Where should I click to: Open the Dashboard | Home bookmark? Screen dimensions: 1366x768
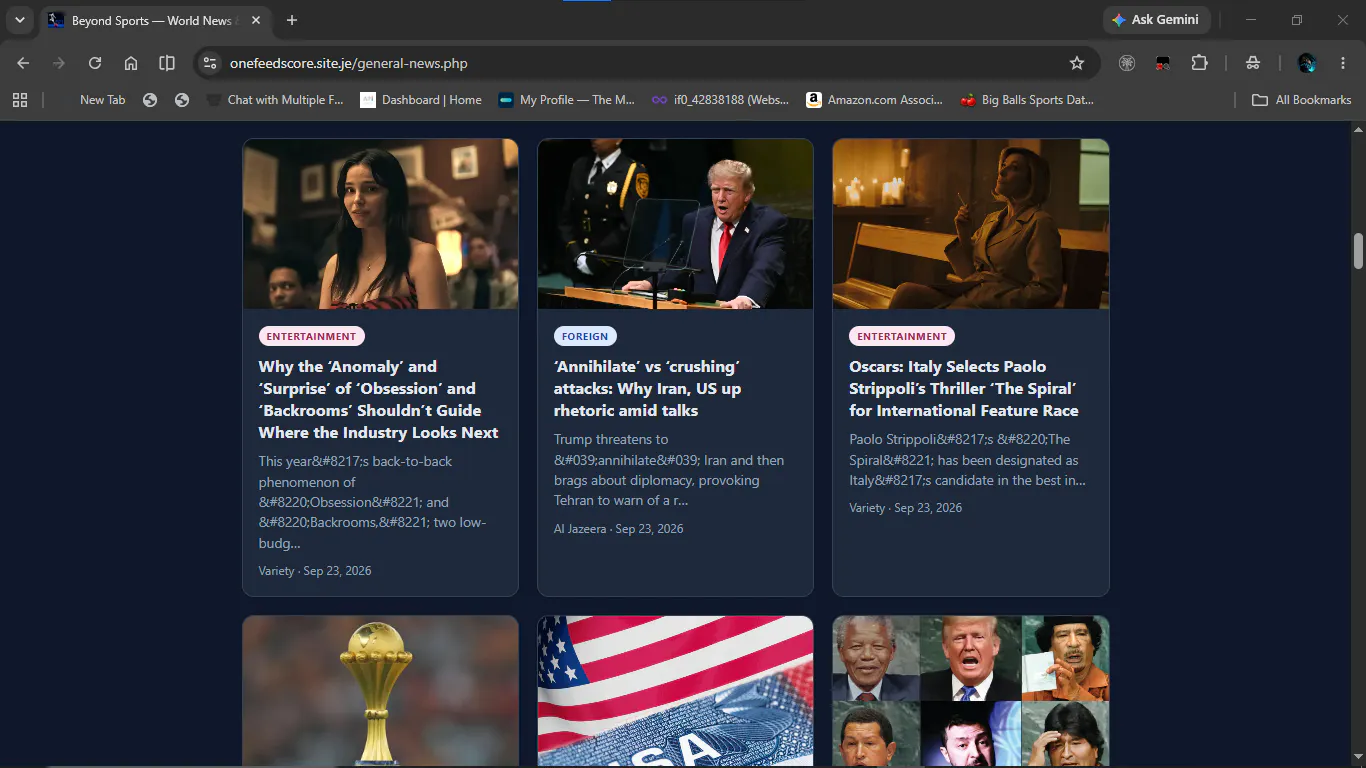[421, 100]
